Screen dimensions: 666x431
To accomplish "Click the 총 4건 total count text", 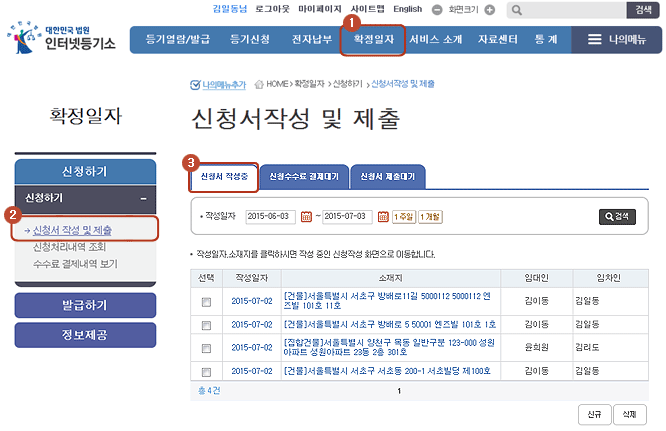I will 209,391.
